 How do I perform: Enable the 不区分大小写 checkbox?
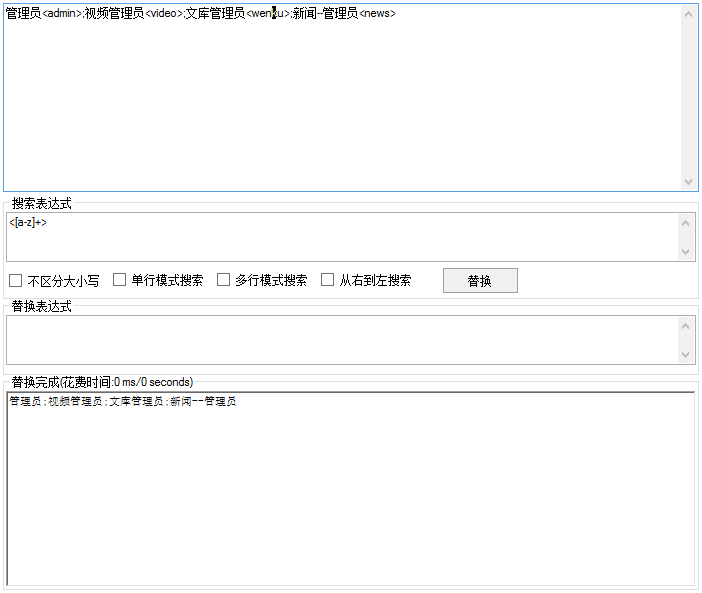(16, 281)
